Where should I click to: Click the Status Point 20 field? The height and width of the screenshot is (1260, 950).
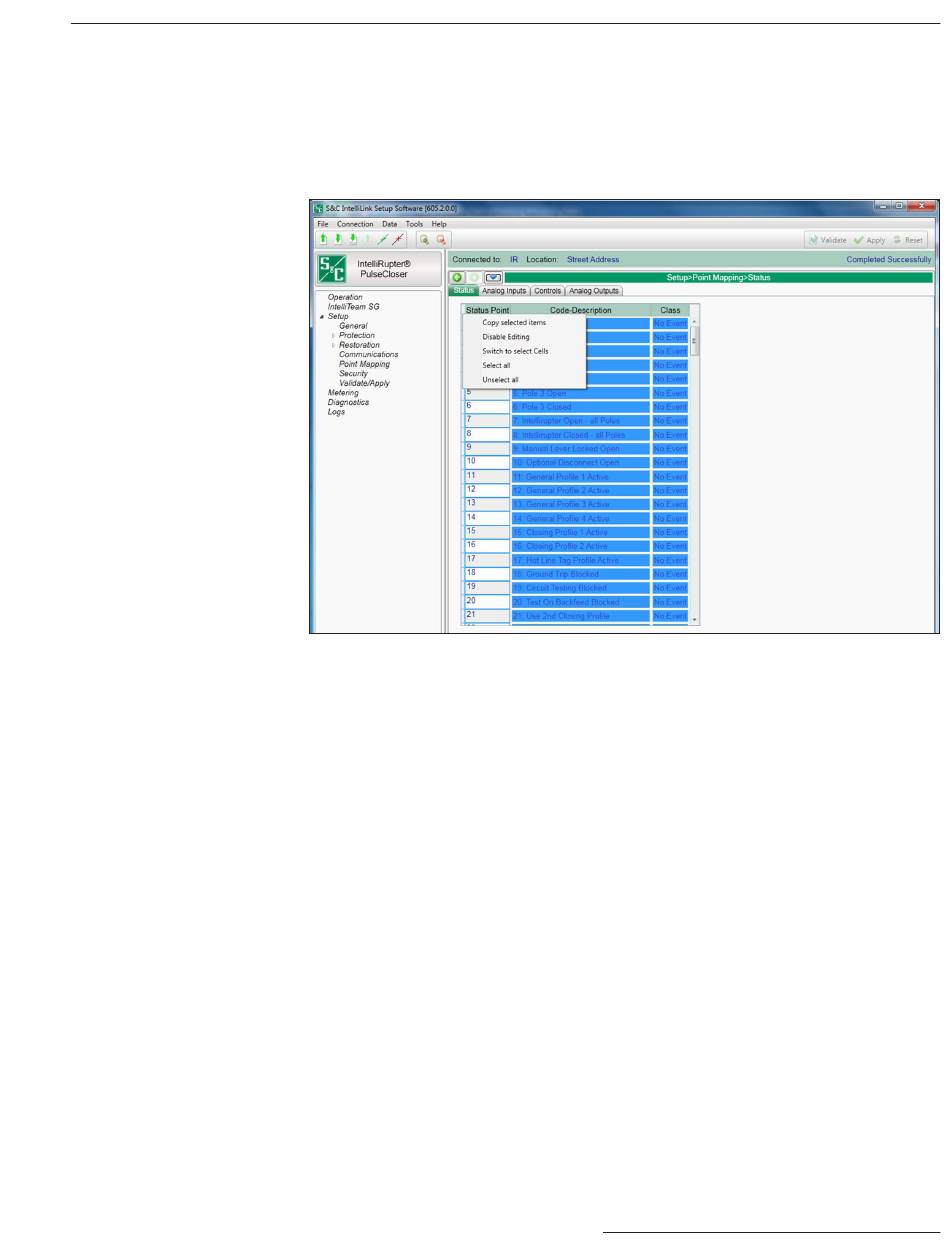[x=487, y=602]
